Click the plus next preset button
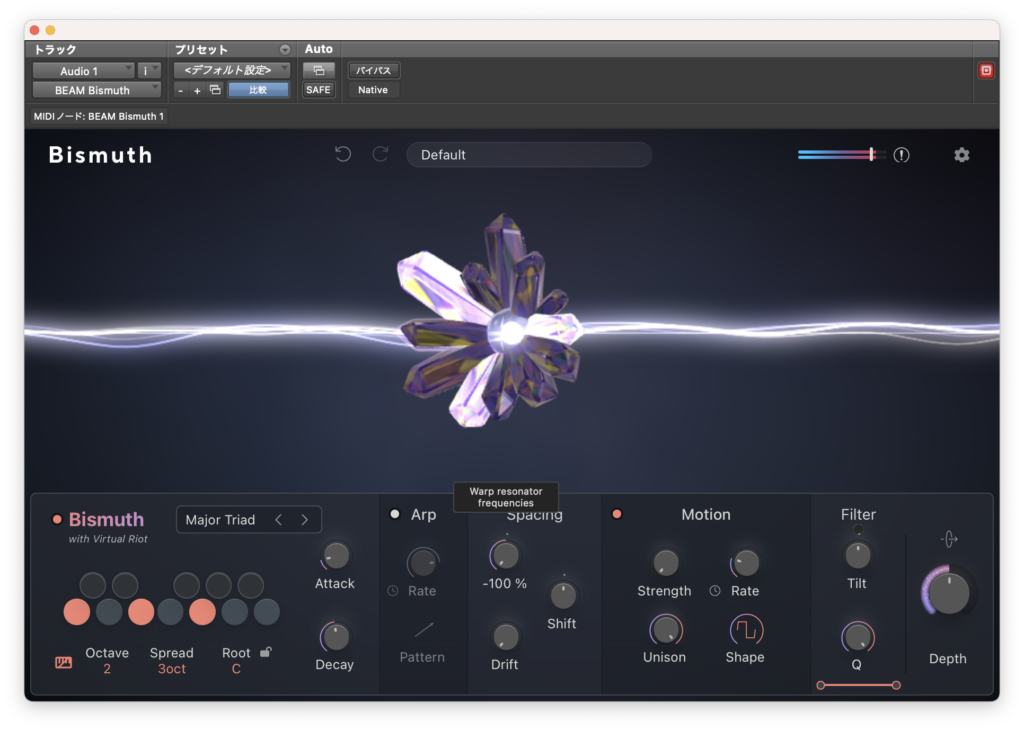1024x730 pixels. pos(197,90)
